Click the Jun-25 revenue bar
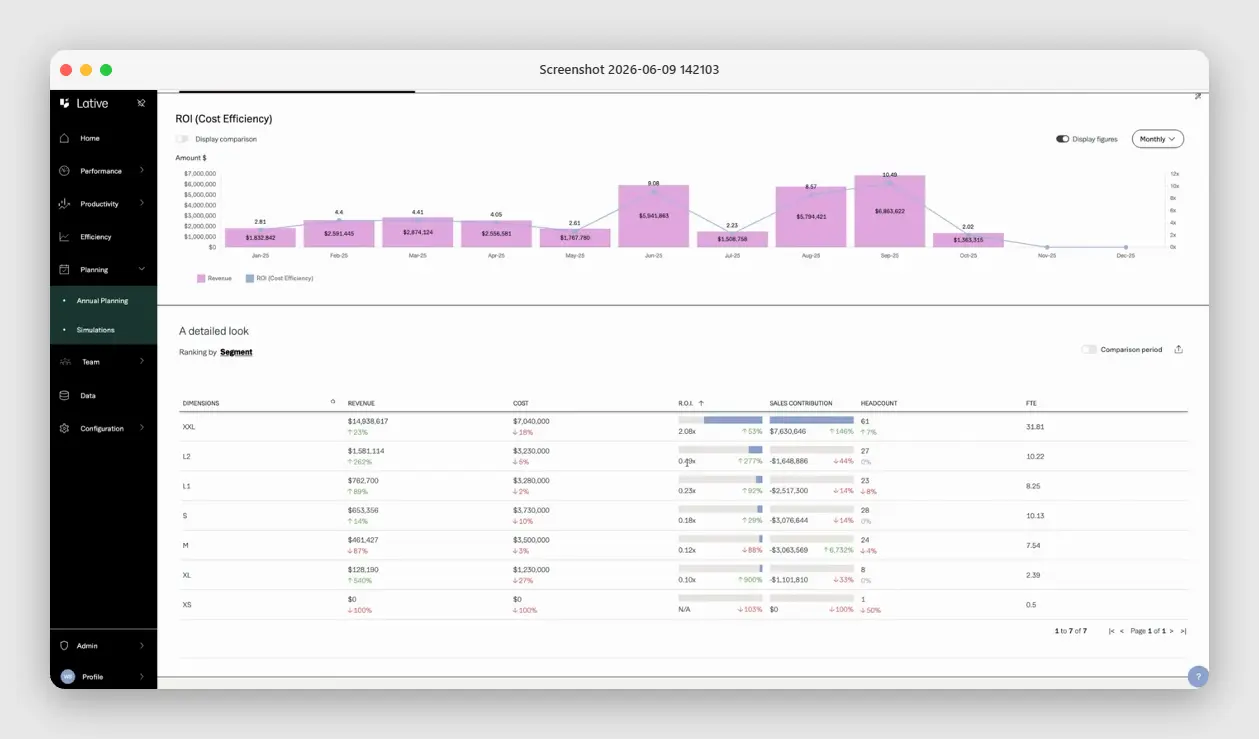The image size is (1259, 739). (653, 216)
